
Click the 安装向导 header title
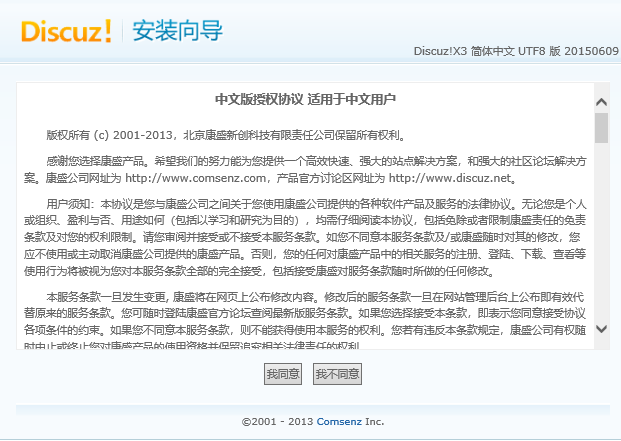177,31
